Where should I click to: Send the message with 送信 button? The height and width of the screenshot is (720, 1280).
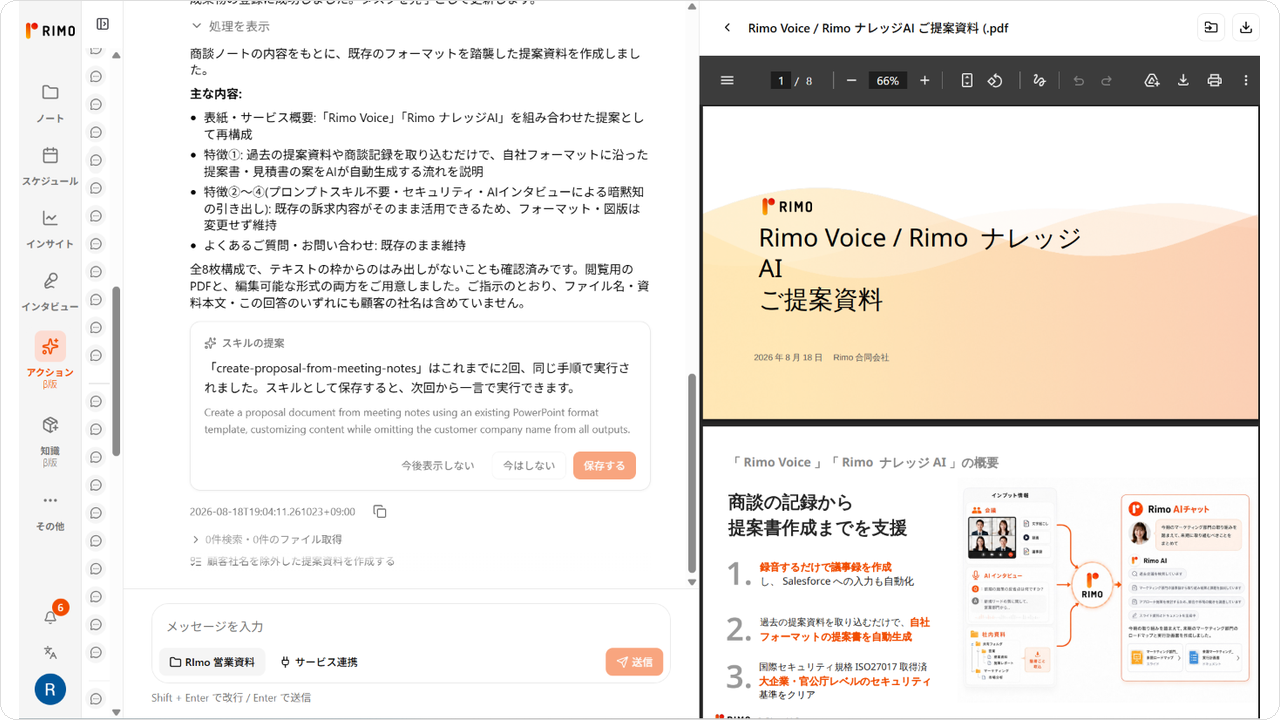tap(634, 662)
